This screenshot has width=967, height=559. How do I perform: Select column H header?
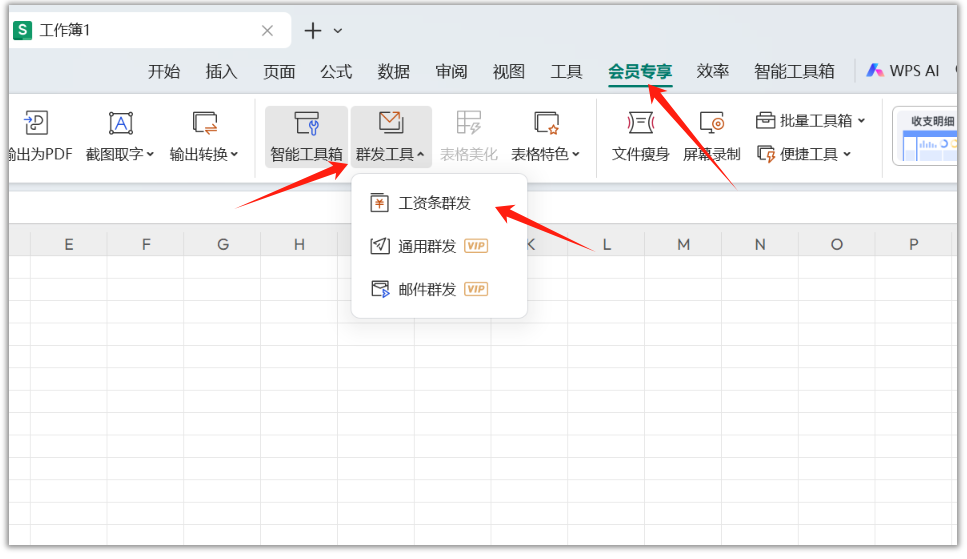pyautogui.click(x=299, y=244)
